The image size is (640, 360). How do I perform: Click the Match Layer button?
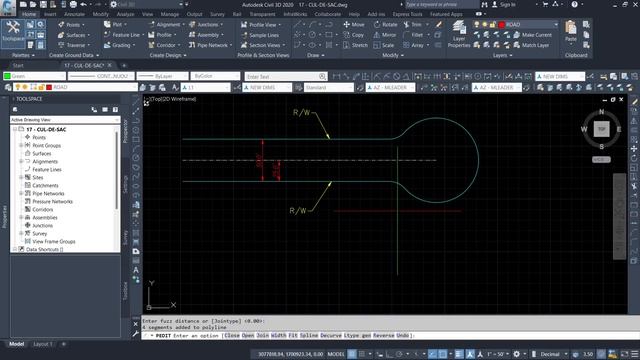point(531,45)
